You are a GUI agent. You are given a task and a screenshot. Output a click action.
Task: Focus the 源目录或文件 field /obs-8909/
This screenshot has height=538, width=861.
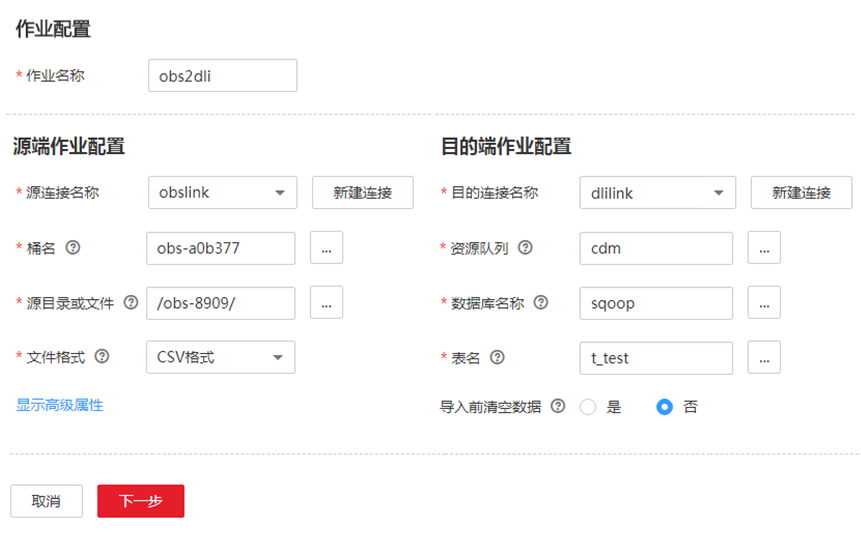221,303
